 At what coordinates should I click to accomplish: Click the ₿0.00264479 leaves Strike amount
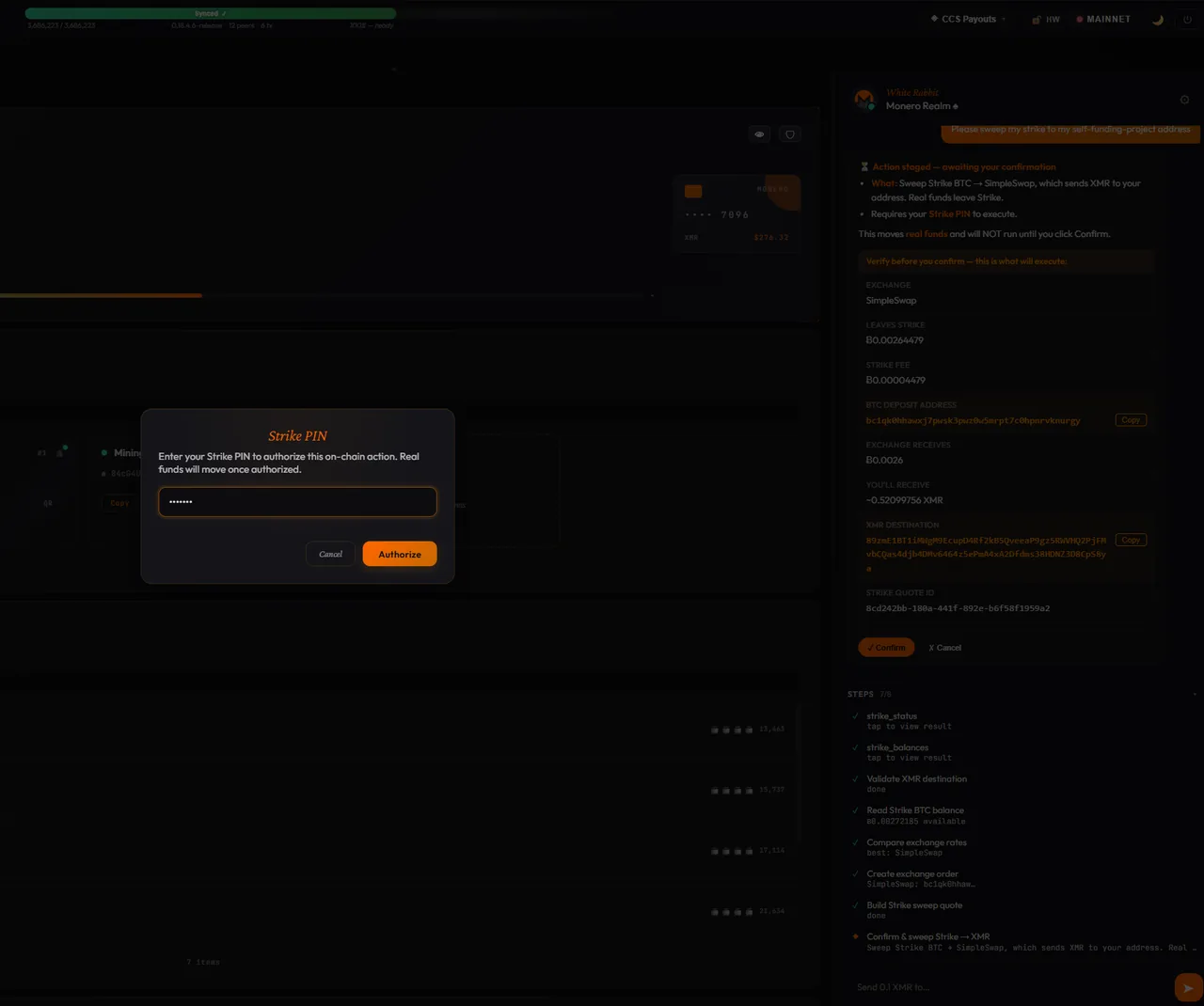(x=895, y=340)
